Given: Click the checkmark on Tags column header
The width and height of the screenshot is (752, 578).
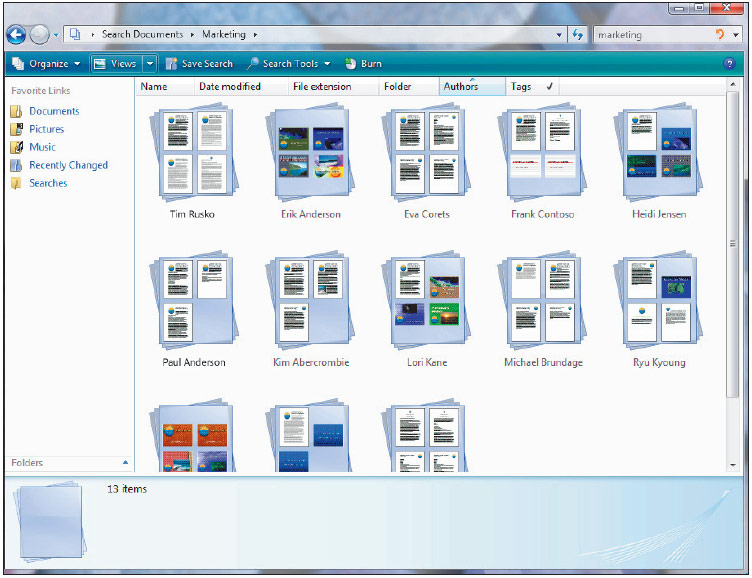Looking at the screenshot, I should pos(549,87).
